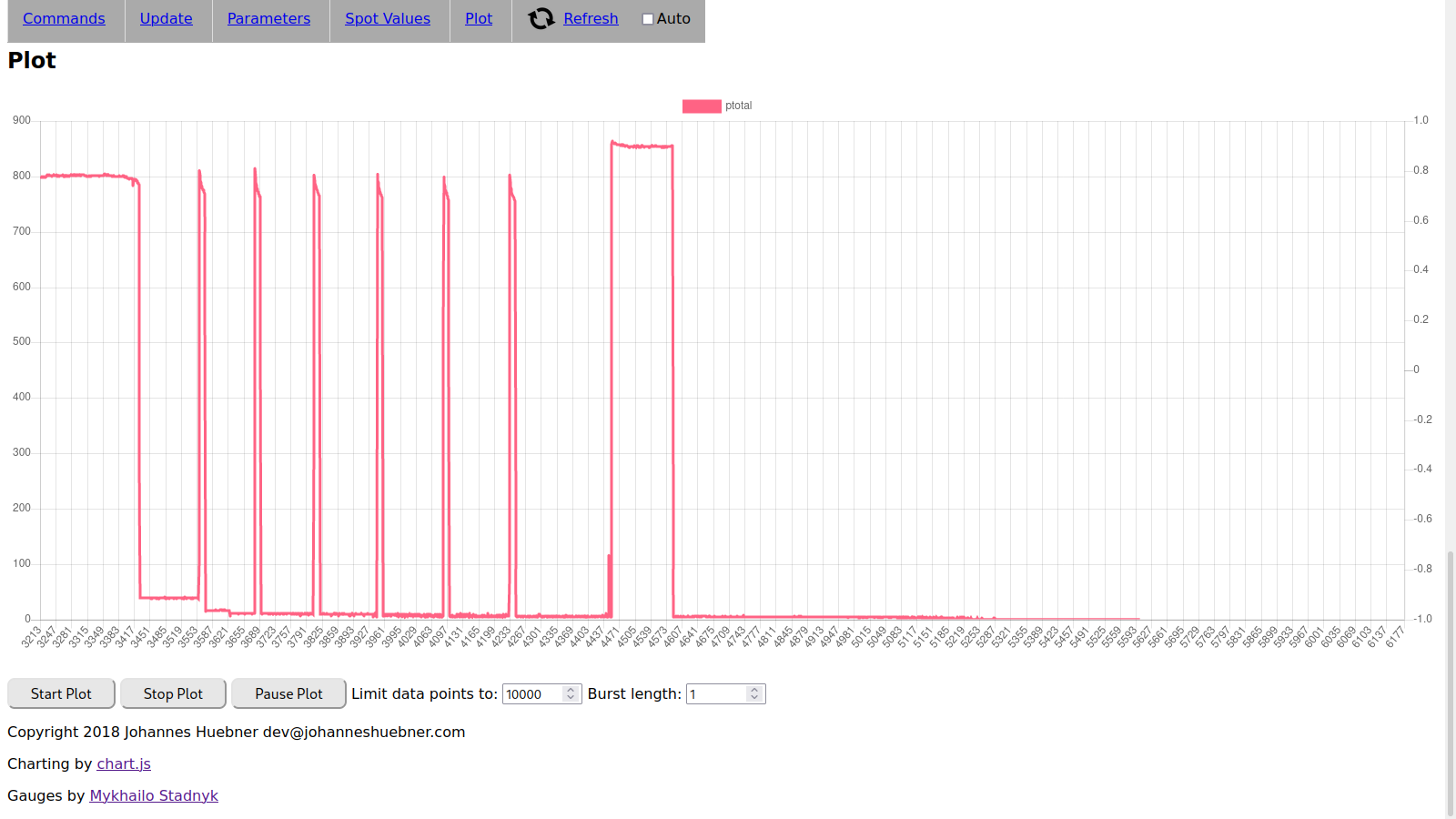Click the Refresh link
Screen dimensions: 1456x819
click(x=591, y=18)
